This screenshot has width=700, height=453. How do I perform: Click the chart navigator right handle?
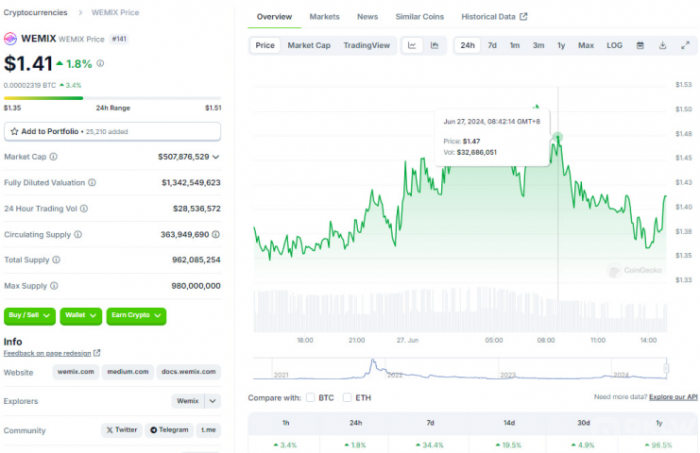(x=666, y=368)
